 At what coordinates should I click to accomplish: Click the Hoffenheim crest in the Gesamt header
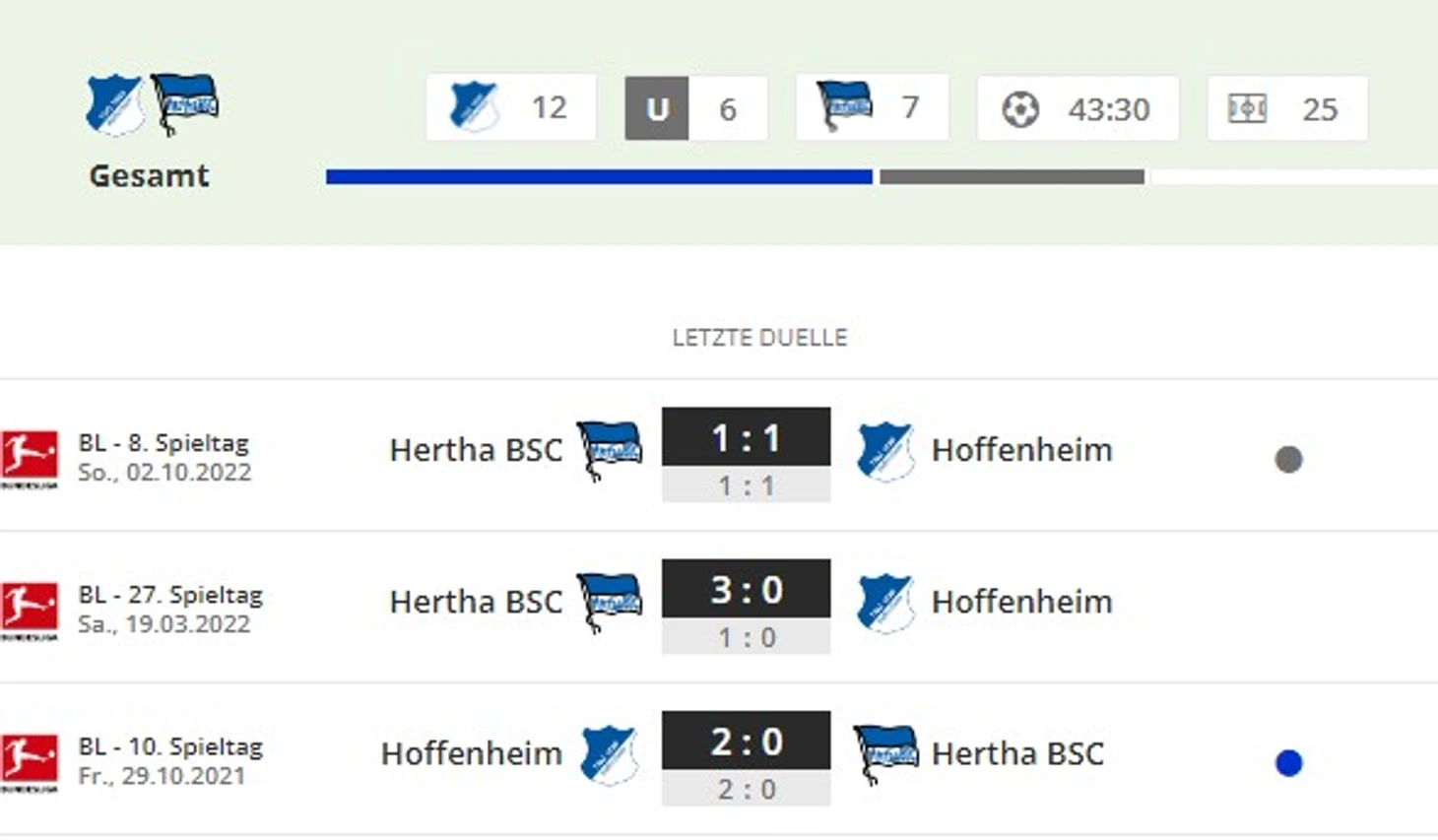113,103
